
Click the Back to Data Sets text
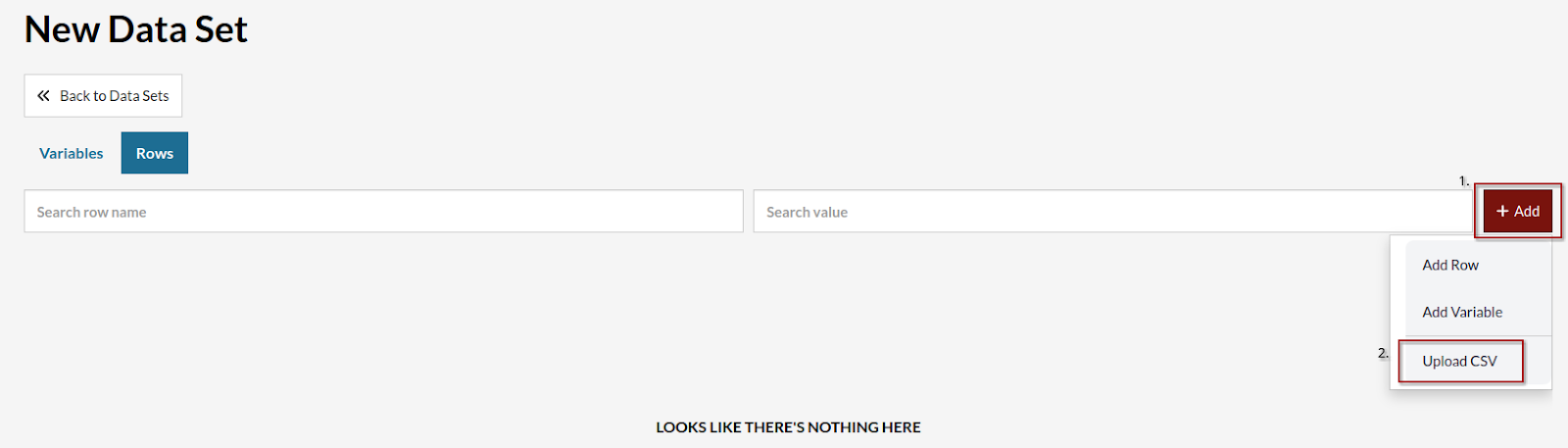coord(115,96)
